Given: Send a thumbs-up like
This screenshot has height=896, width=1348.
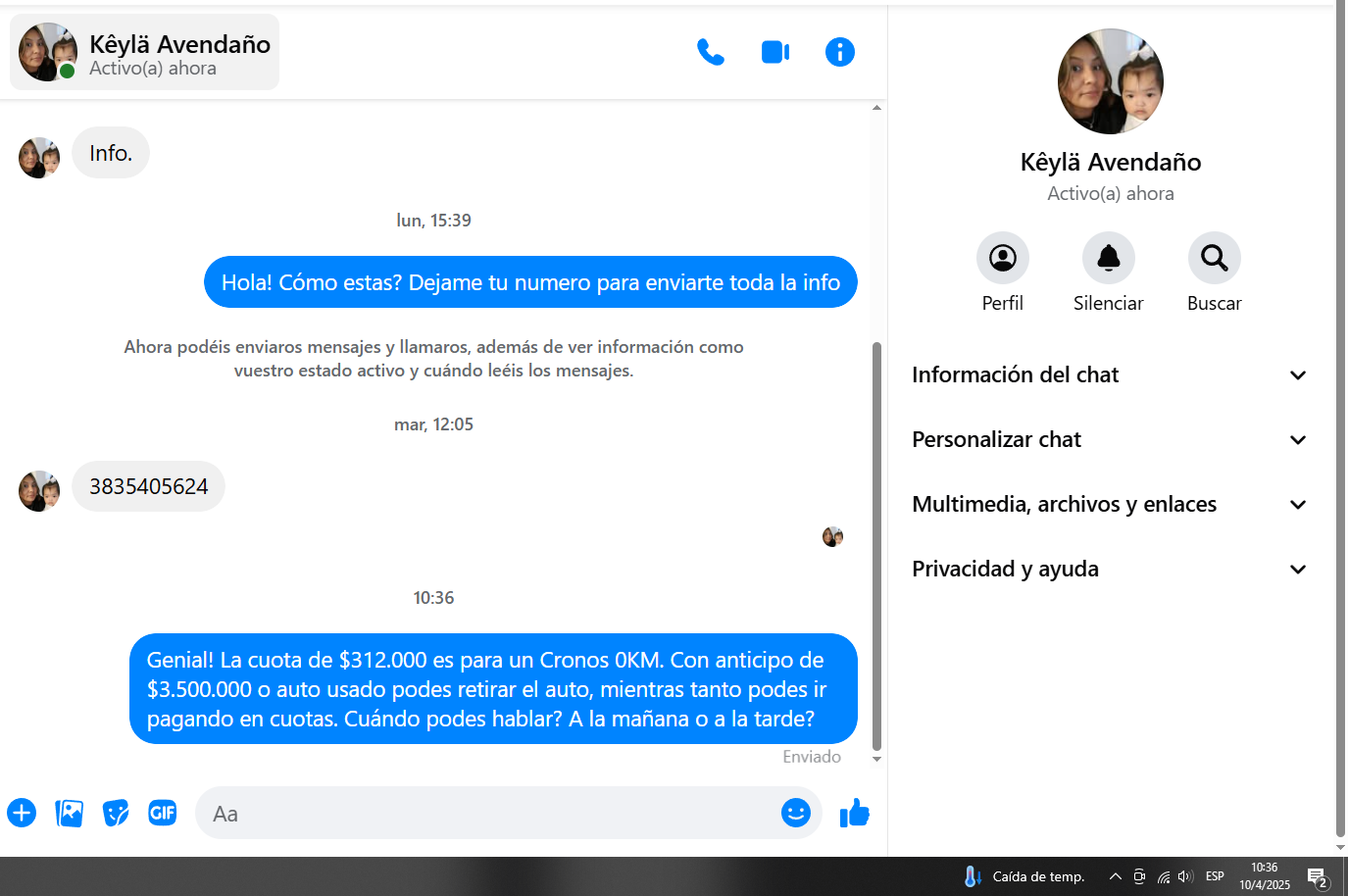Looking at the screenshot, I should 854,813.
